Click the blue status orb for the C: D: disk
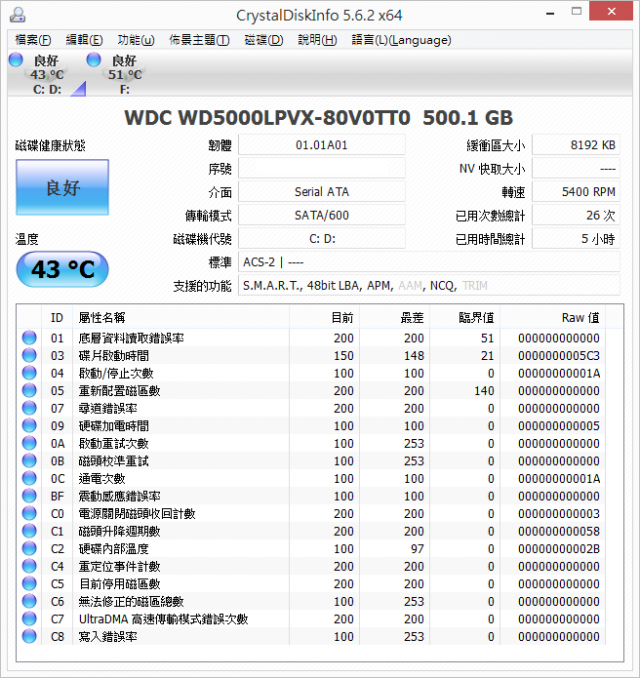 (16, 59)
